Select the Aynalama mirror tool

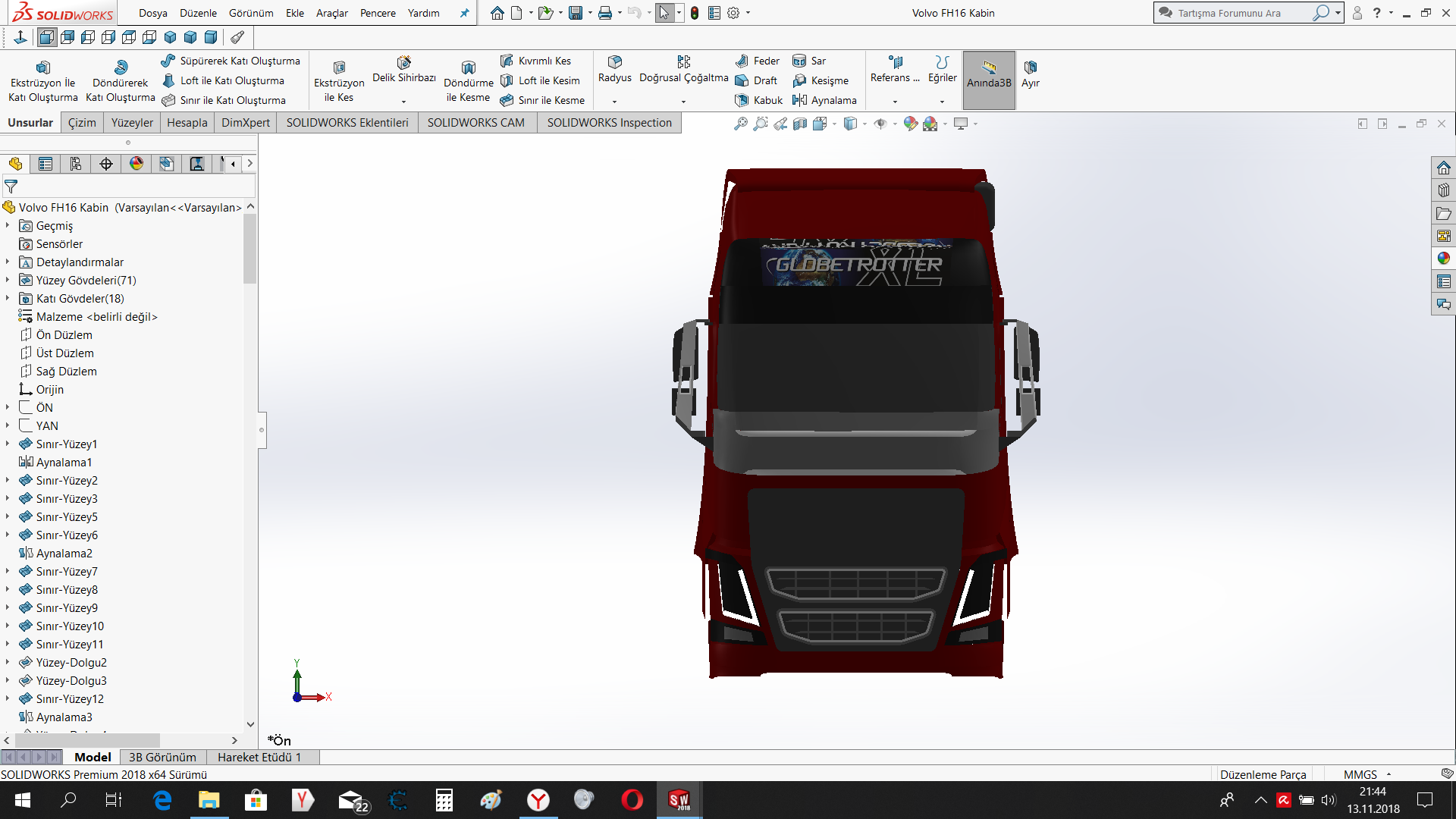824,100
